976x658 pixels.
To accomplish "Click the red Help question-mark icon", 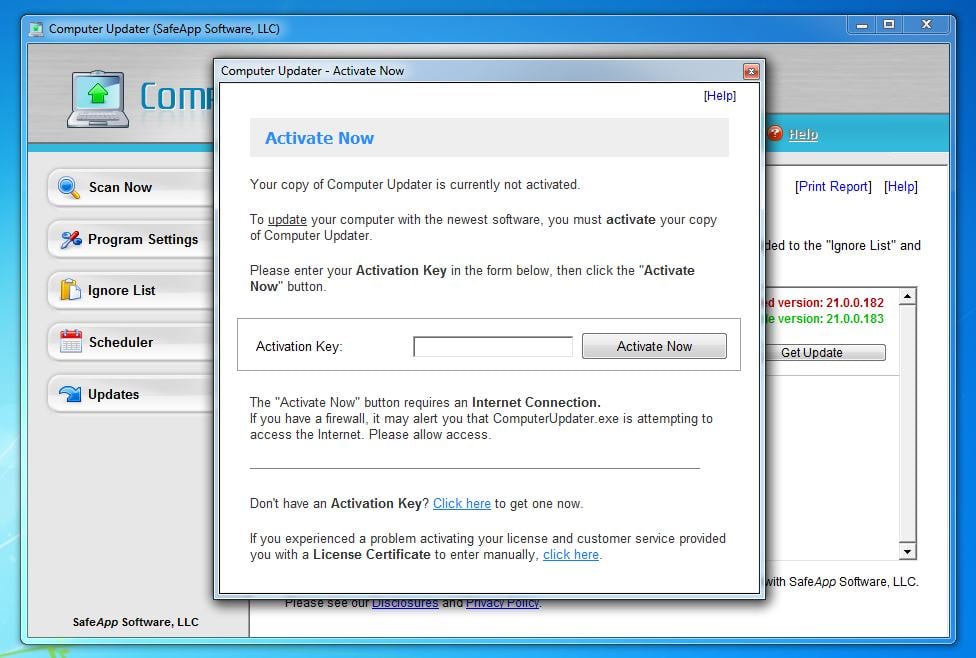I will [x=775, y=133].
